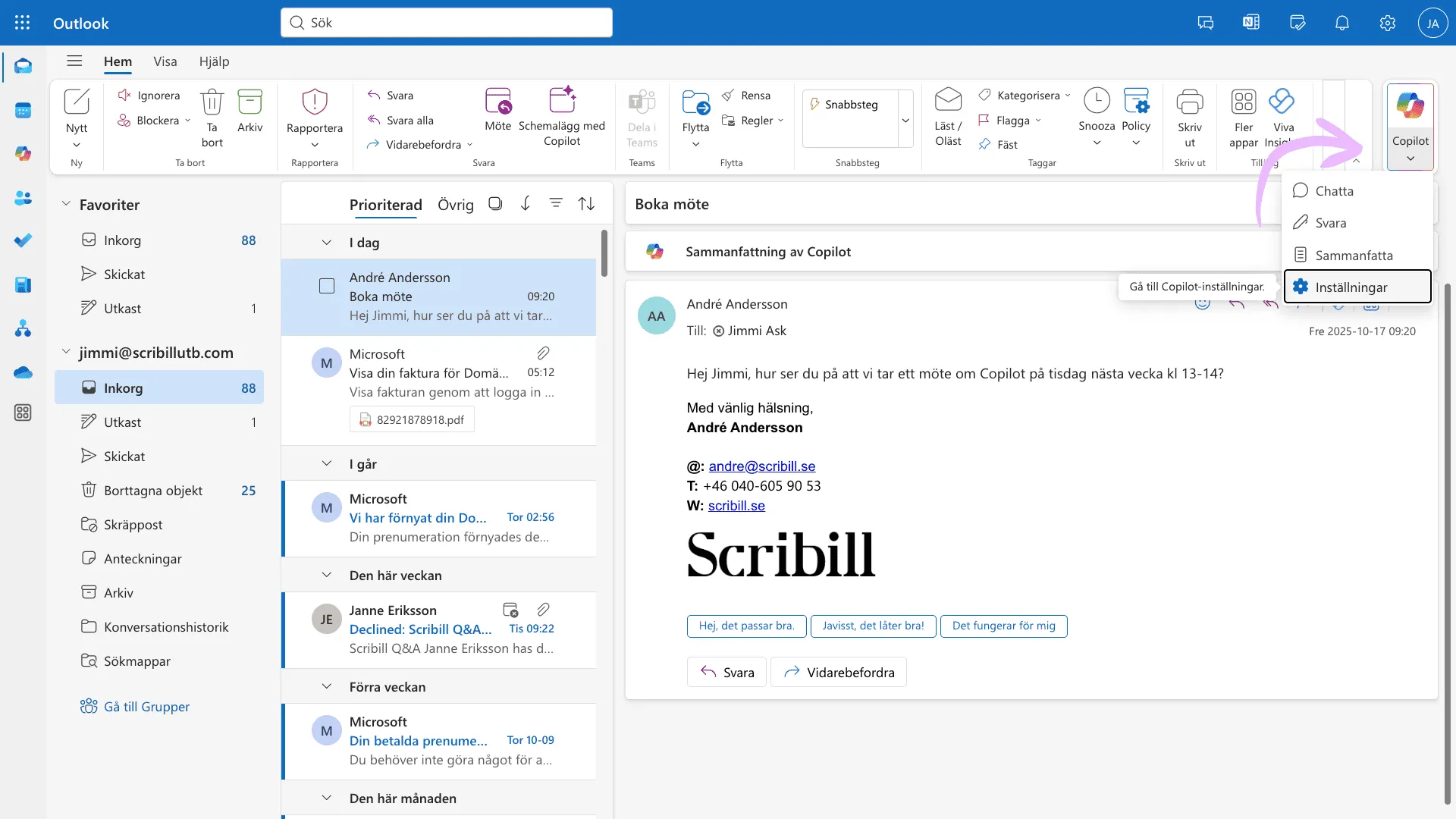Viewport: 1456px width, 819px height.
Task: Open To Do checkmark in left rail
Action: pos(23,240)
